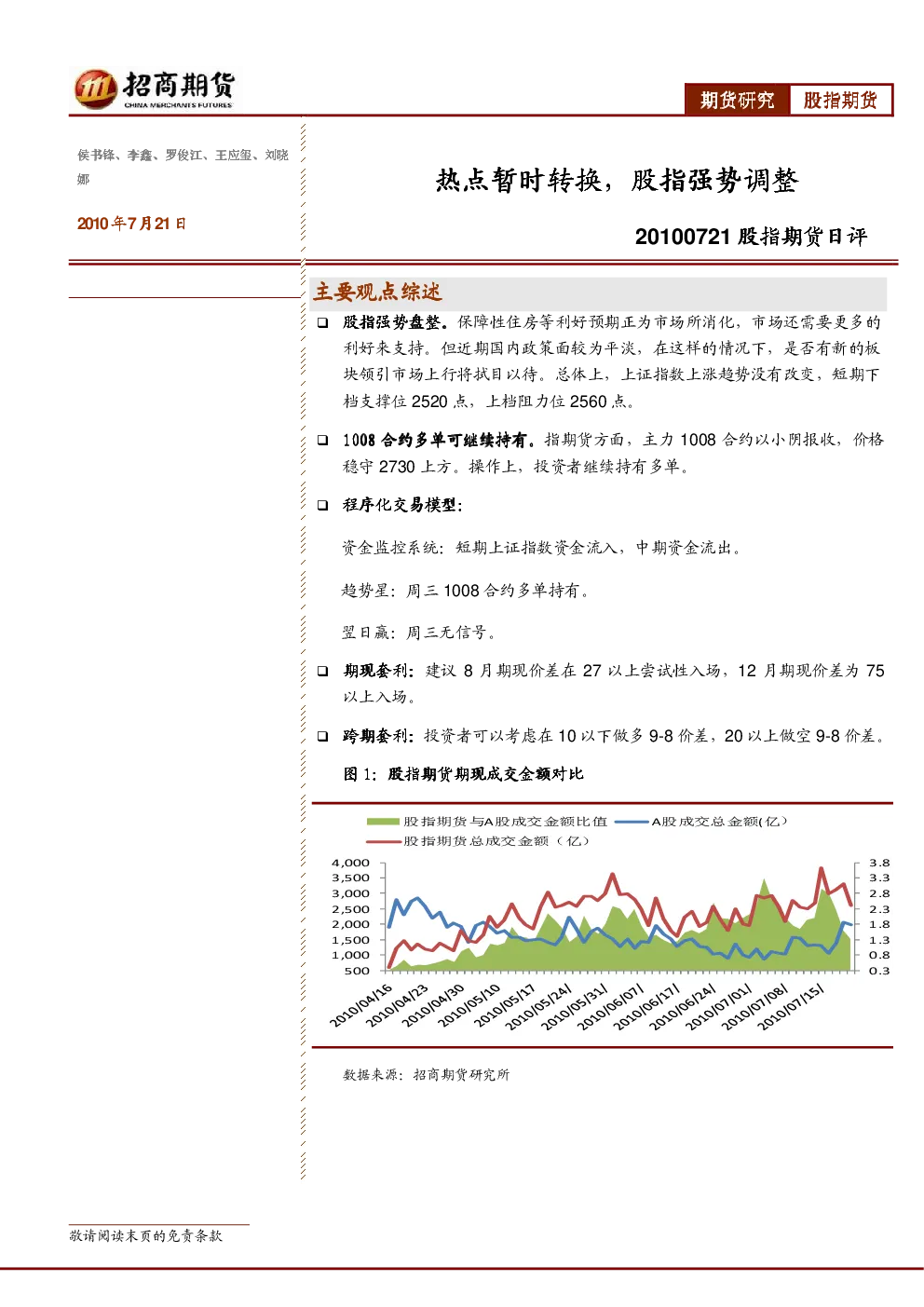924x1307 pixels.
Task: Click the blue legend line for A股成交总金额
Action: point(632,822)
